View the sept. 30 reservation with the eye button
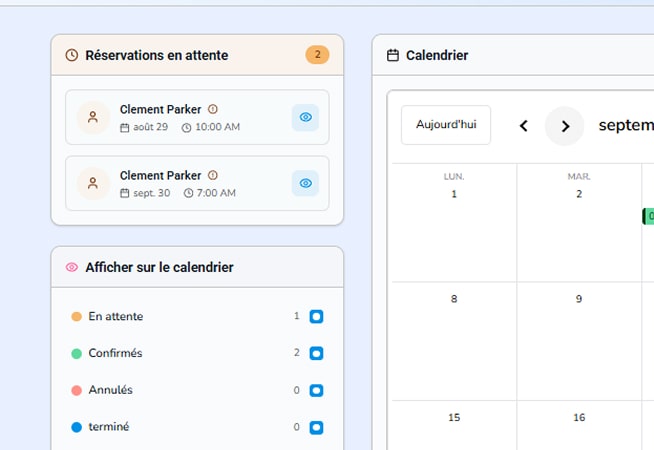Screen dimensions: 654x450 [x=305, y=183]
